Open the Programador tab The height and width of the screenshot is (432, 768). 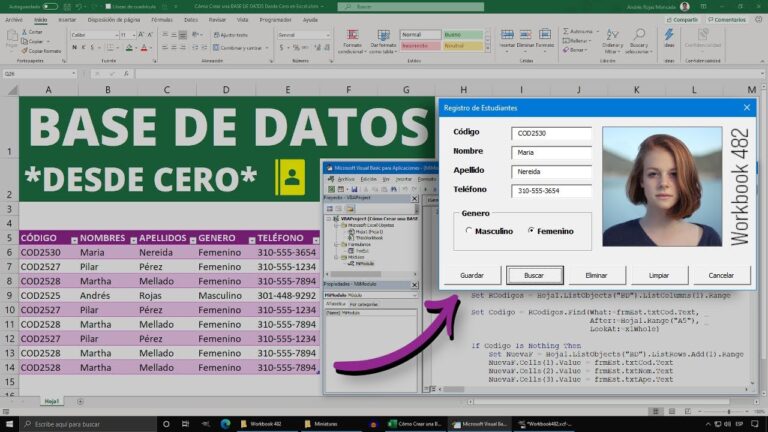pyautogui.click(x=275, y=20)
